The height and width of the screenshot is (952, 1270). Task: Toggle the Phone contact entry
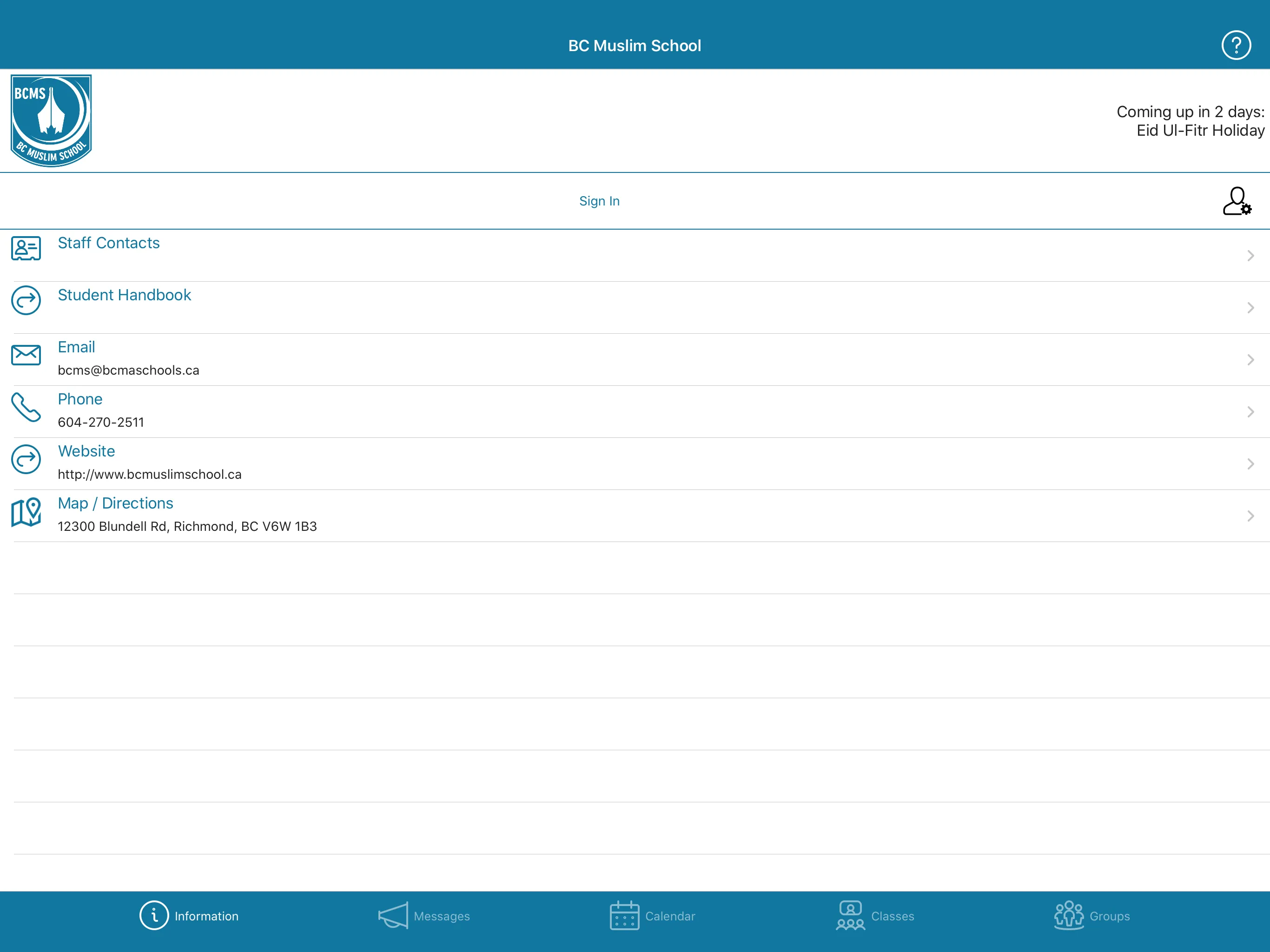coord(635,411)
